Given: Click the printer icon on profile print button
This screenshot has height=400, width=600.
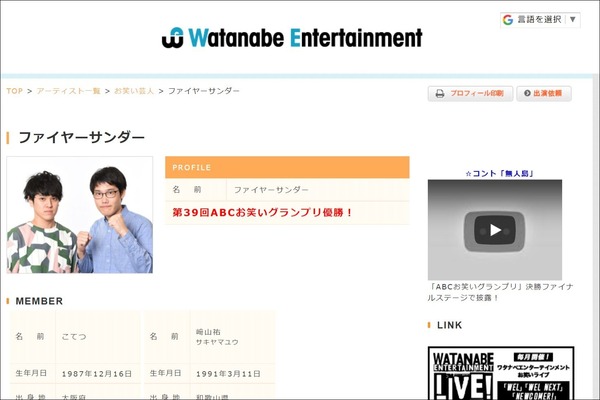Looking at the screenshot, I should coord(440,93).
